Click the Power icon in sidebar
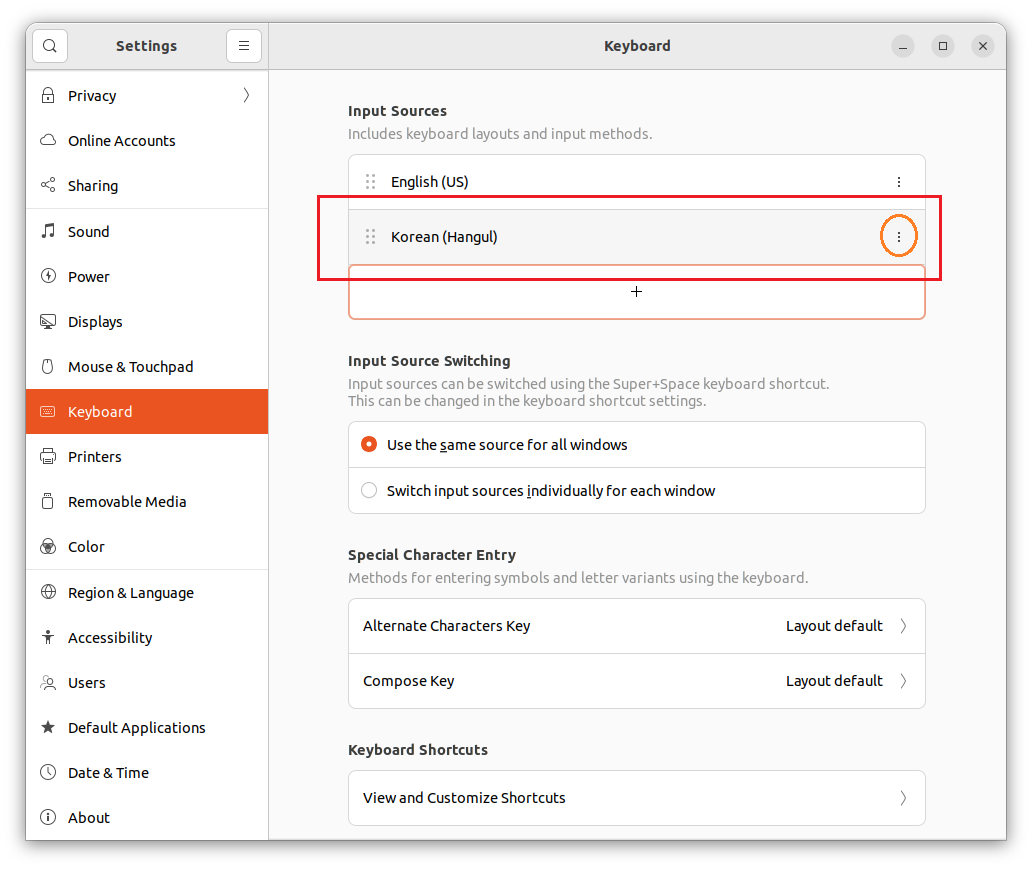This screenshot has width=1032, height=869. (48, 276)
